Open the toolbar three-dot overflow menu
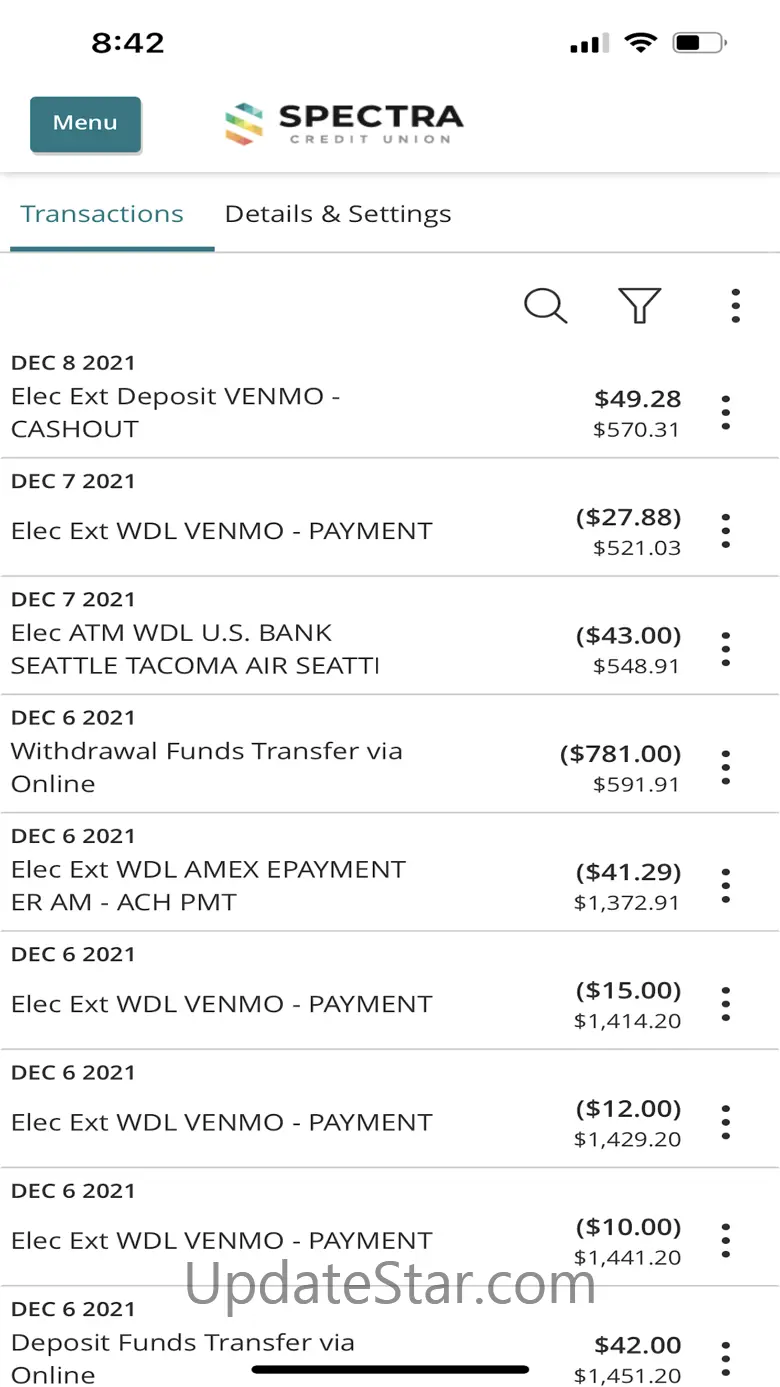The height and width of the screenshot is (1387, 780). coord(735,306)
